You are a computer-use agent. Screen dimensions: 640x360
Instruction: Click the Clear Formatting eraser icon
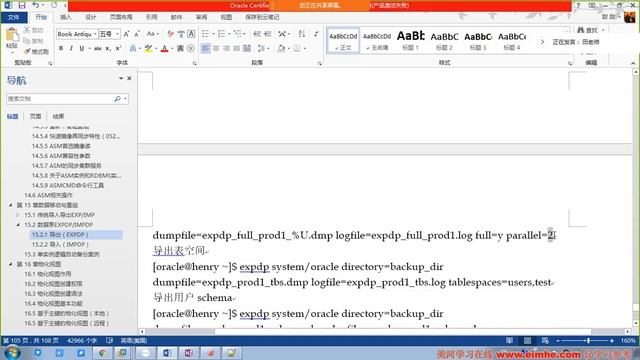[170, 34]
